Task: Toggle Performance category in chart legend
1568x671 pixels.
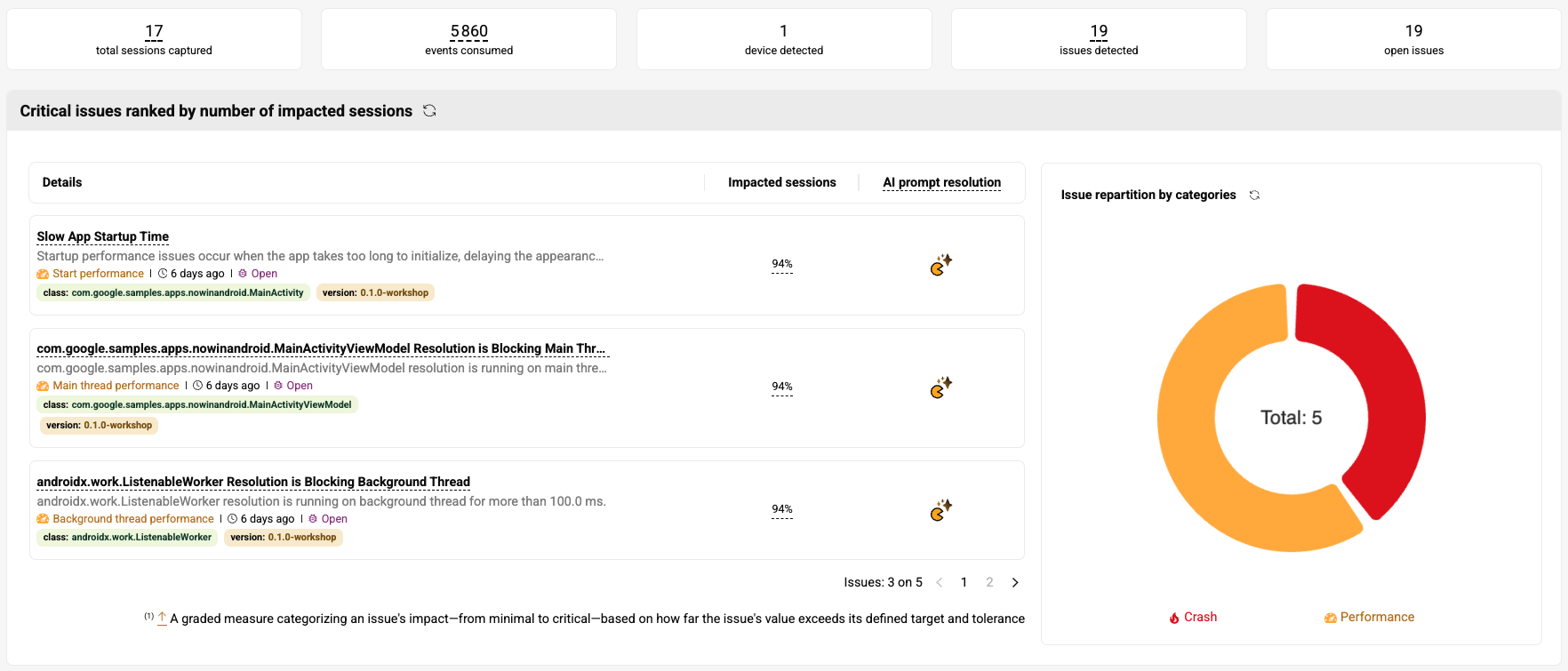Action: 1377,618
